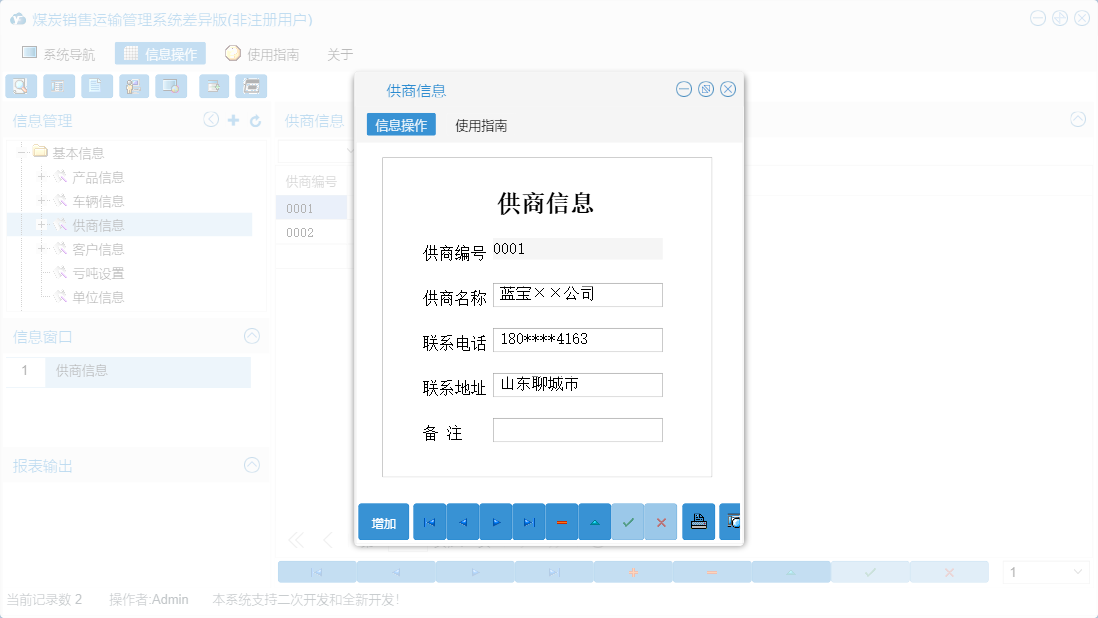Select the search/zoom tool icon
The image size is (1098, 618).
[20, 86]
